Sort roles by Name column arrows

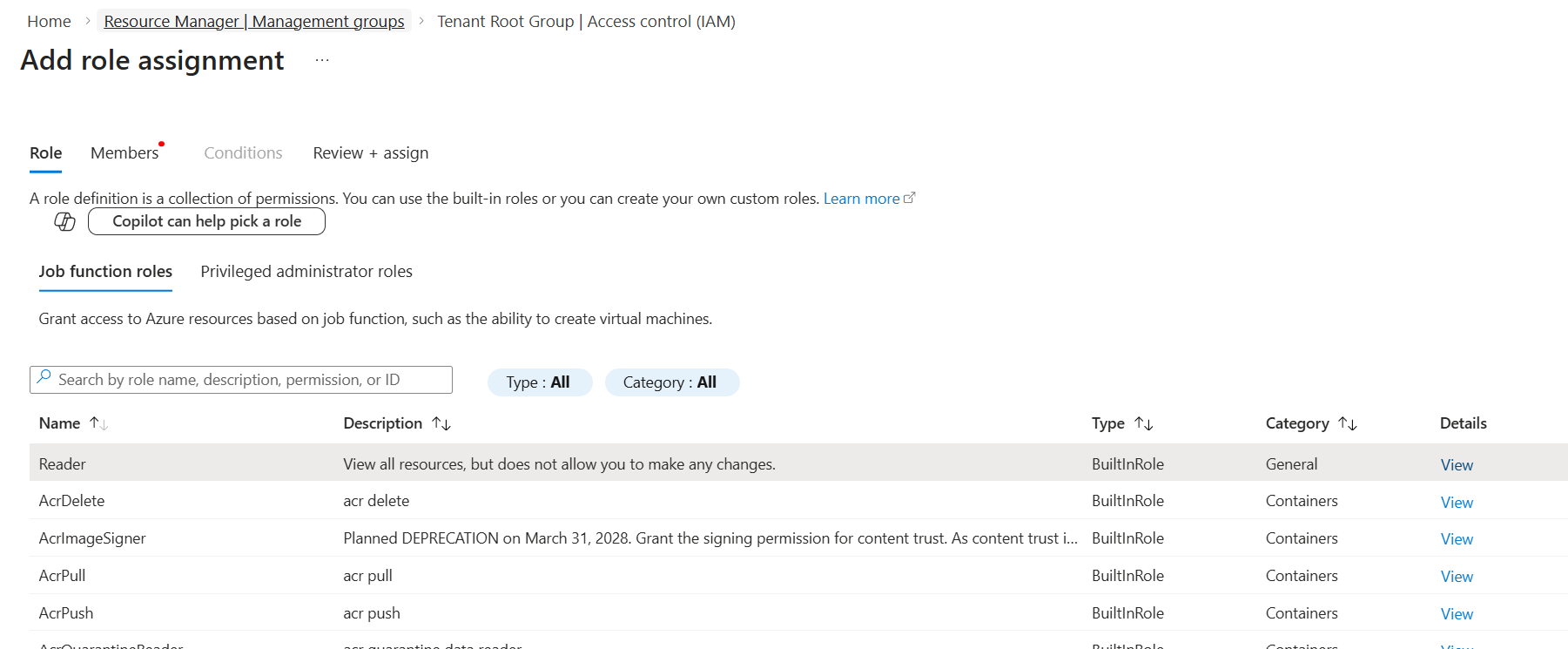[98, 423]
